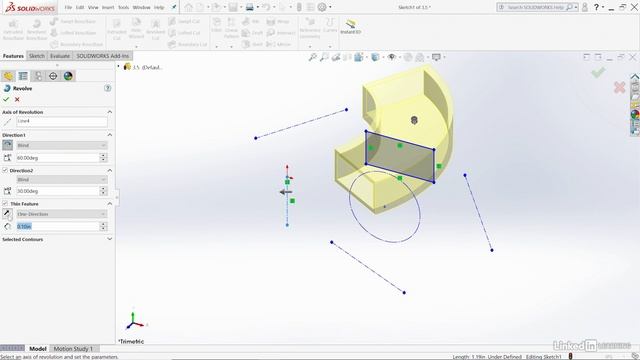The image size is (640, 360).
Task: Click reverse direction icon in Thin Feature
Action: 7,213
